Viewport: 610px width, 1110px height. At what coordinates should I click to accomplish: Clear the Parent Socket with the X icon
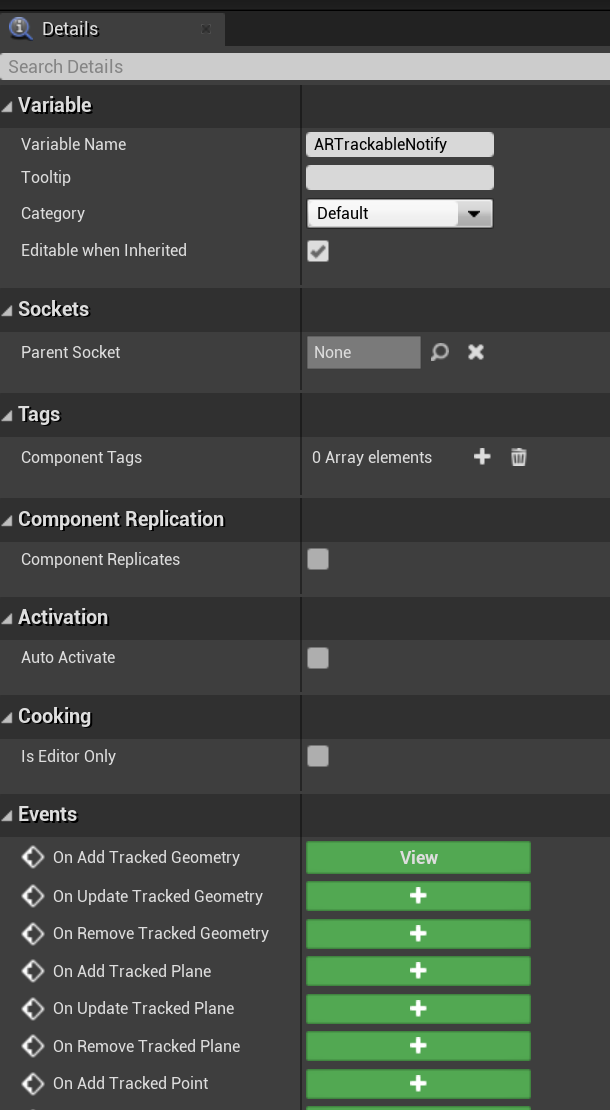(476, 352)
